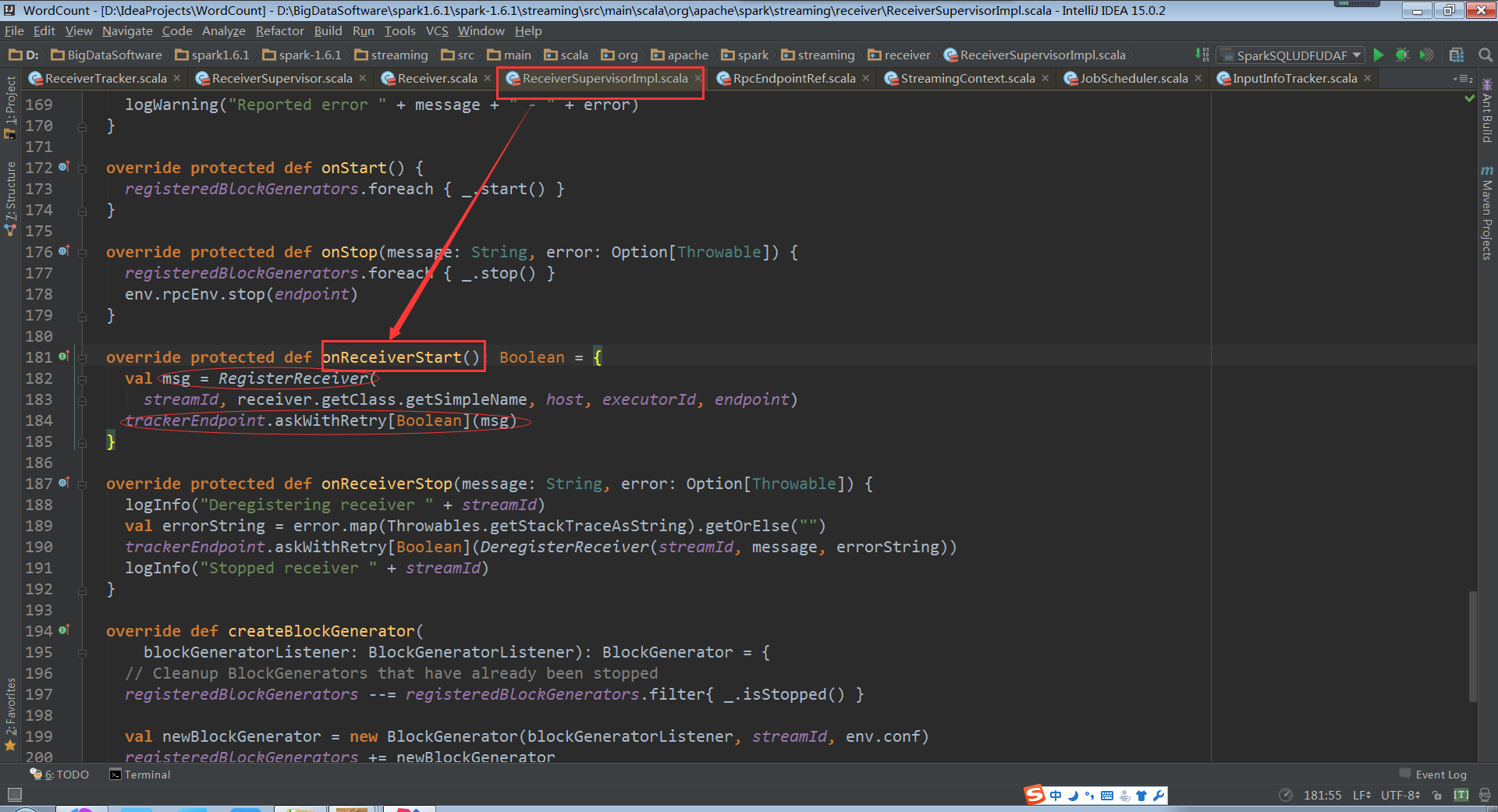
Task: Close the InputInfoTracker.scala tab
Action: [1368, 78]
